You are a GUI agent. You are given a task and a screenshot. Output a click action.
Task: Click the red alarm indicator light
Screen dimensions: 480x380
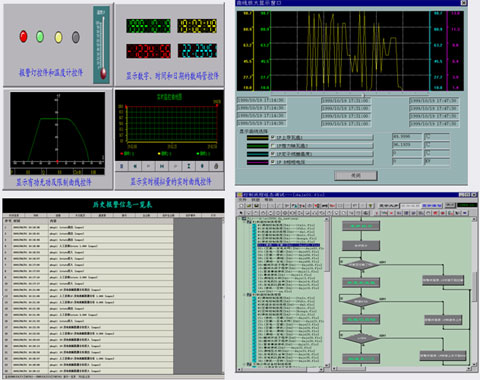[23, 36]
